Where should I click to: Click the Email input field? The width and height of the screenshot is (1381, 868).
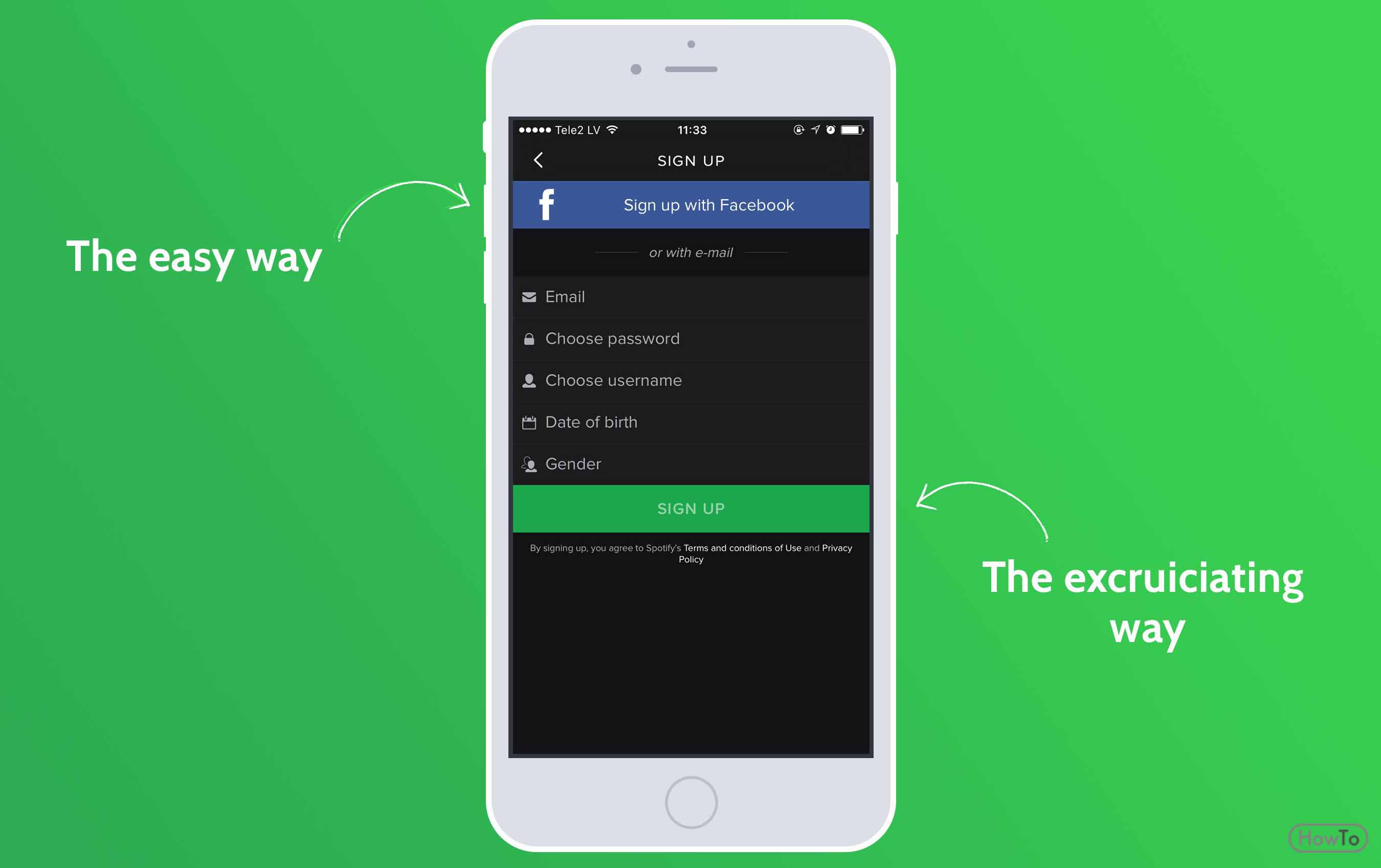pos(690,295)
